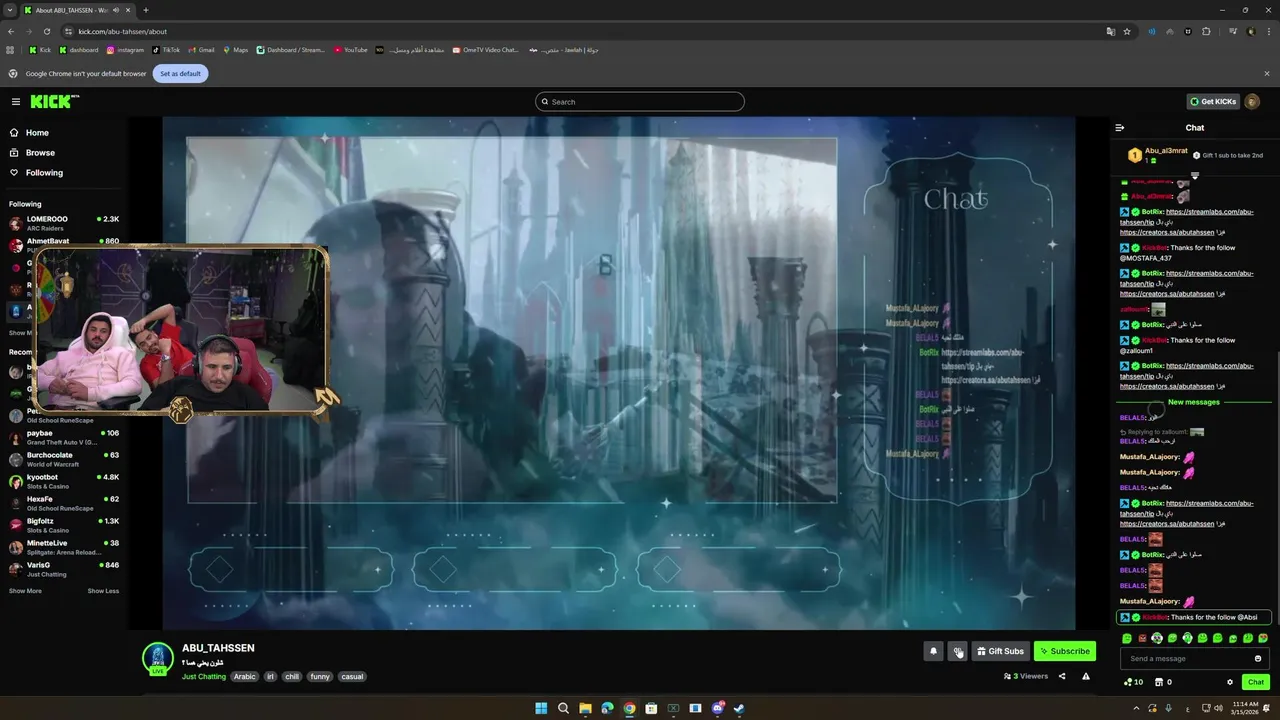Click the translate page icon in address bar
Image resolution: width=1280 pixels, height=720 pixels.
(x=1110, y=31)
